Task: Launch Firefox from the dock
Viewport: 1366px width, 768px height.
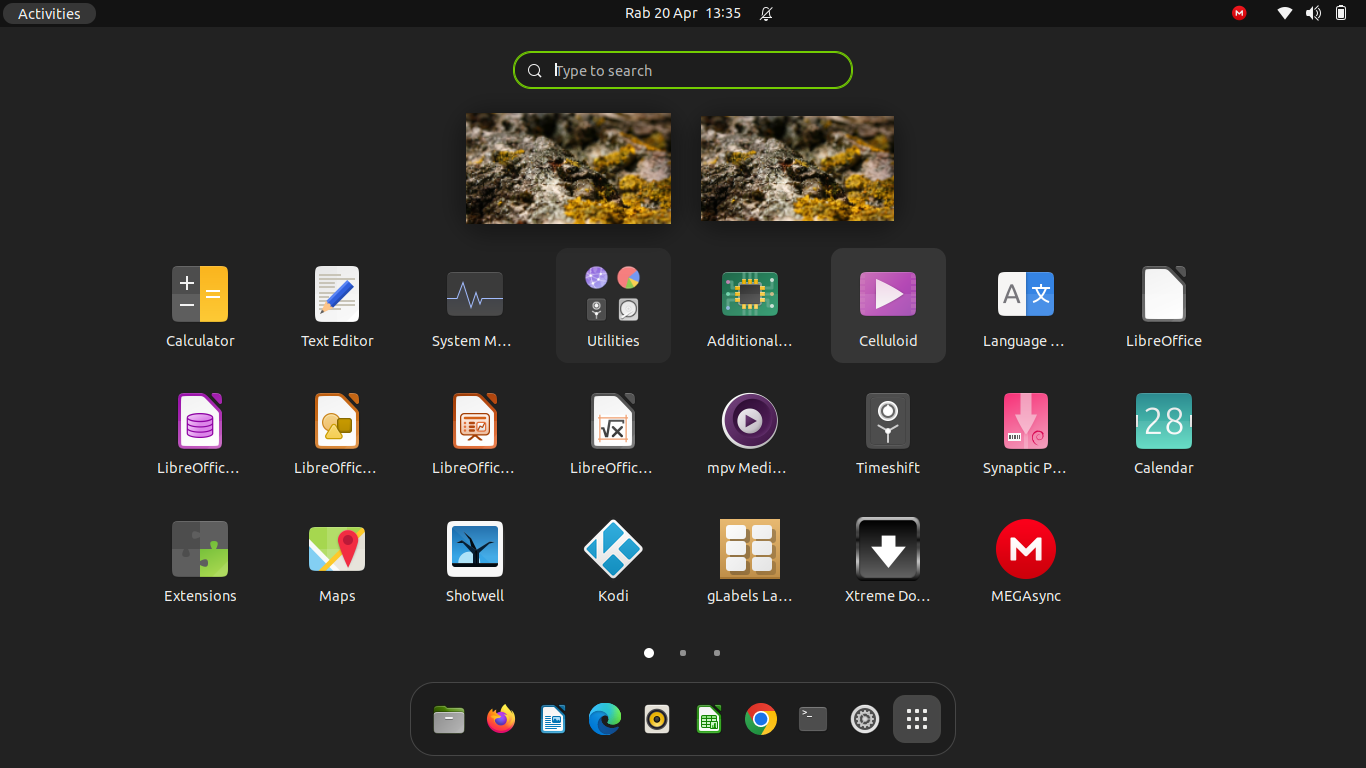Action: 501,719
